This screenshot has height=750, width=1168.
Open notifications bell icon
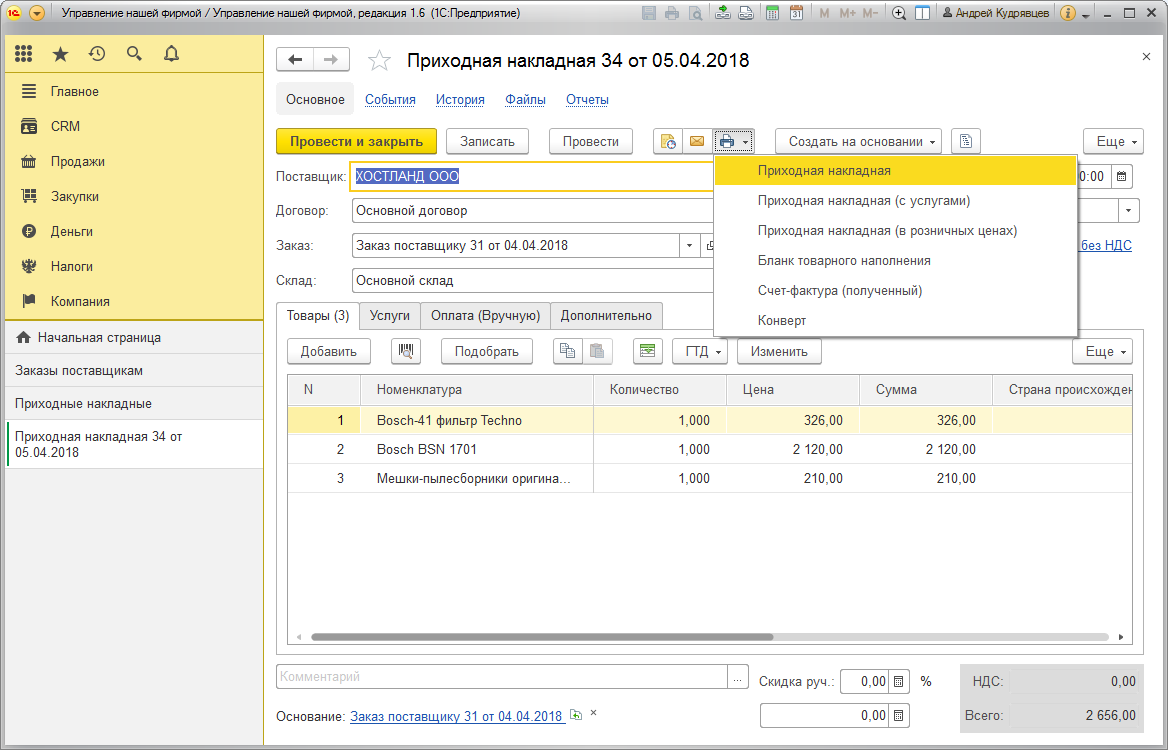[171, 54]
